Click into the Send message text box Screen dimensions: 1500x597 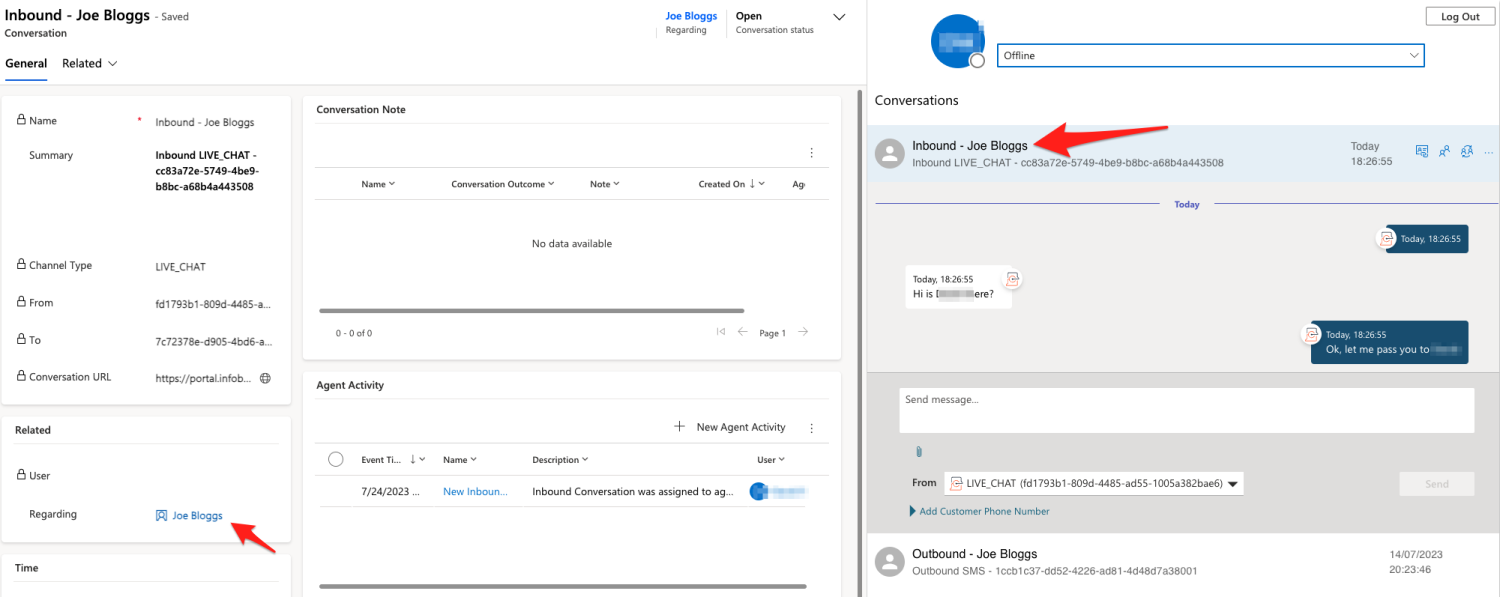pyautogui.click(x=1186, y=410)
